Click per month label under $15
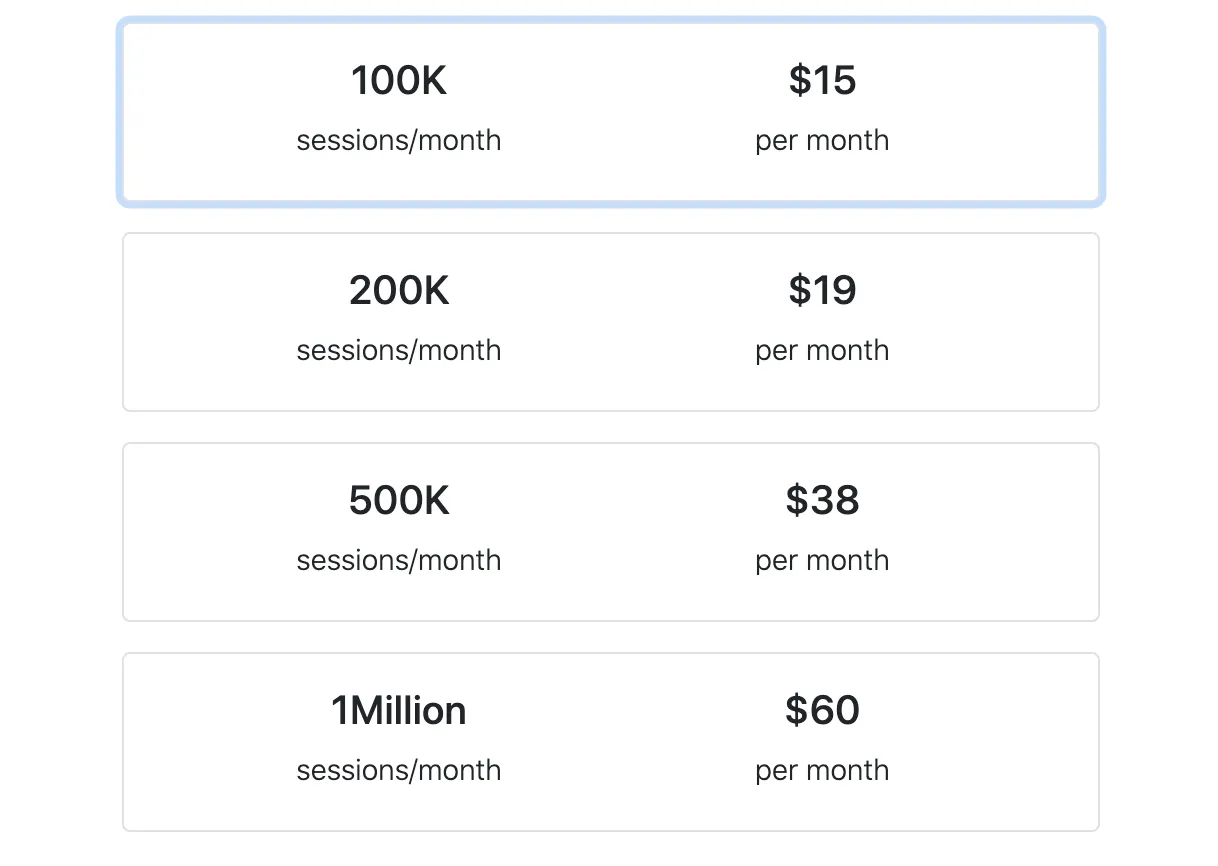Viewport: 1218px width, 866px height. point(822,141)
